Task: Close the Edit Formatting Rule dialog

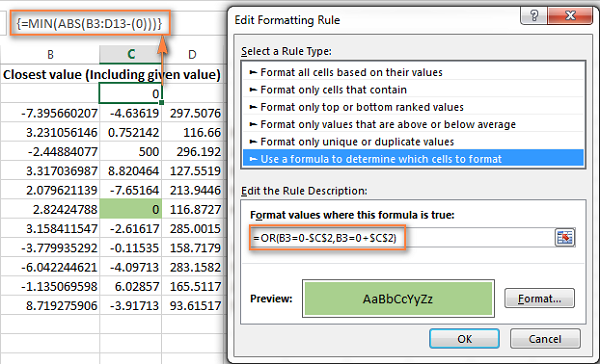Action: 570,16
